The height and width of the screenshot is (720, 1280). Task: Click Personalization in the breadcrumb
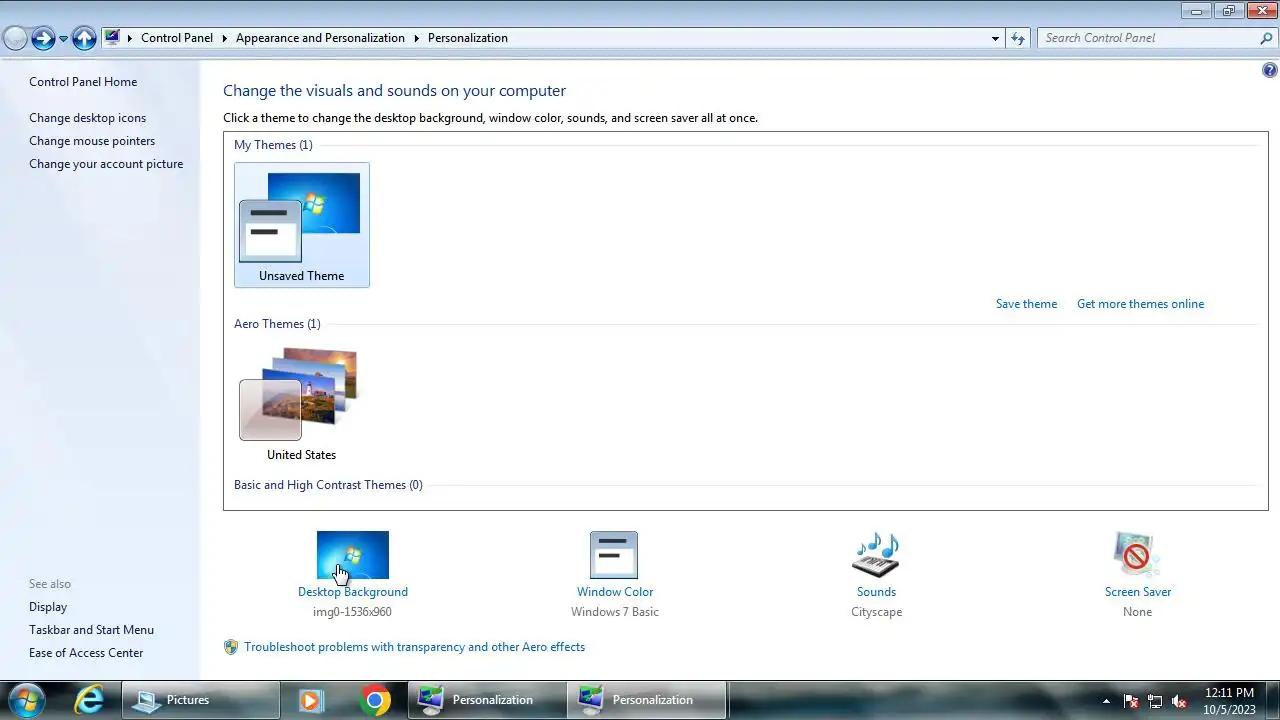coord(468,38)
